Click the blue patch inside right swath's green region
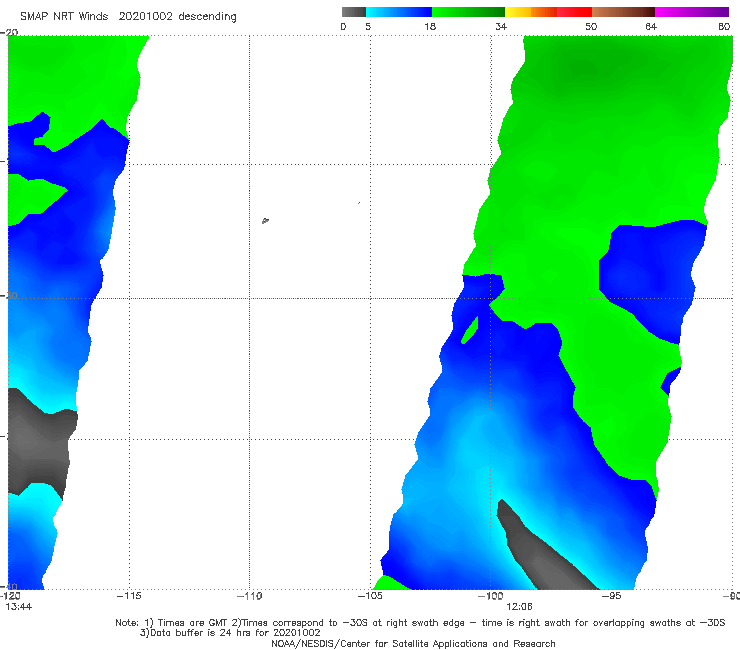Viewport: 740px width, 650px height. pos(651,281)
